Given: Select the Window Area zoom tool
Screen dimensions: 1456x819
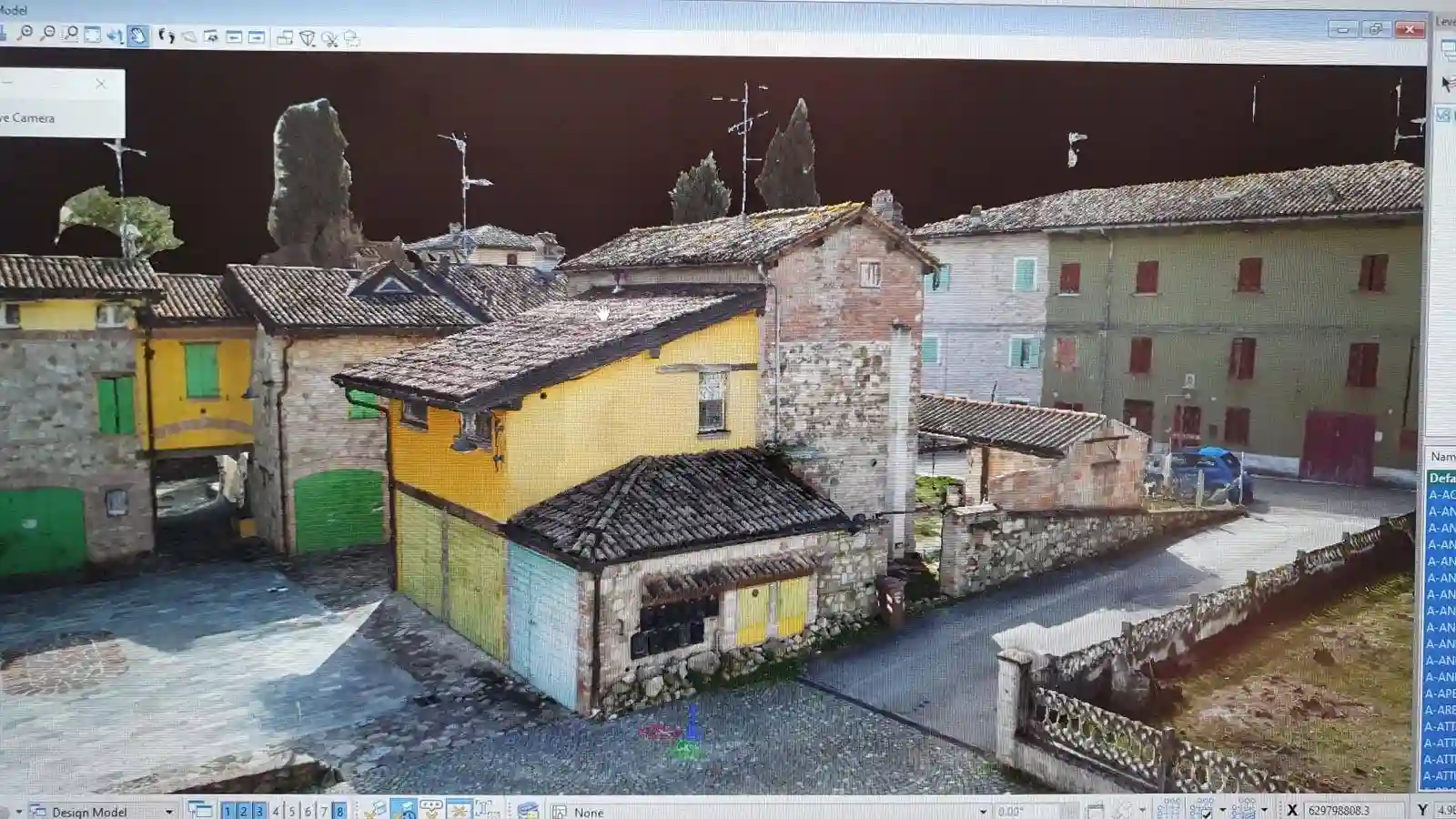Looking at the screenshot, I should tap(70, 35).
